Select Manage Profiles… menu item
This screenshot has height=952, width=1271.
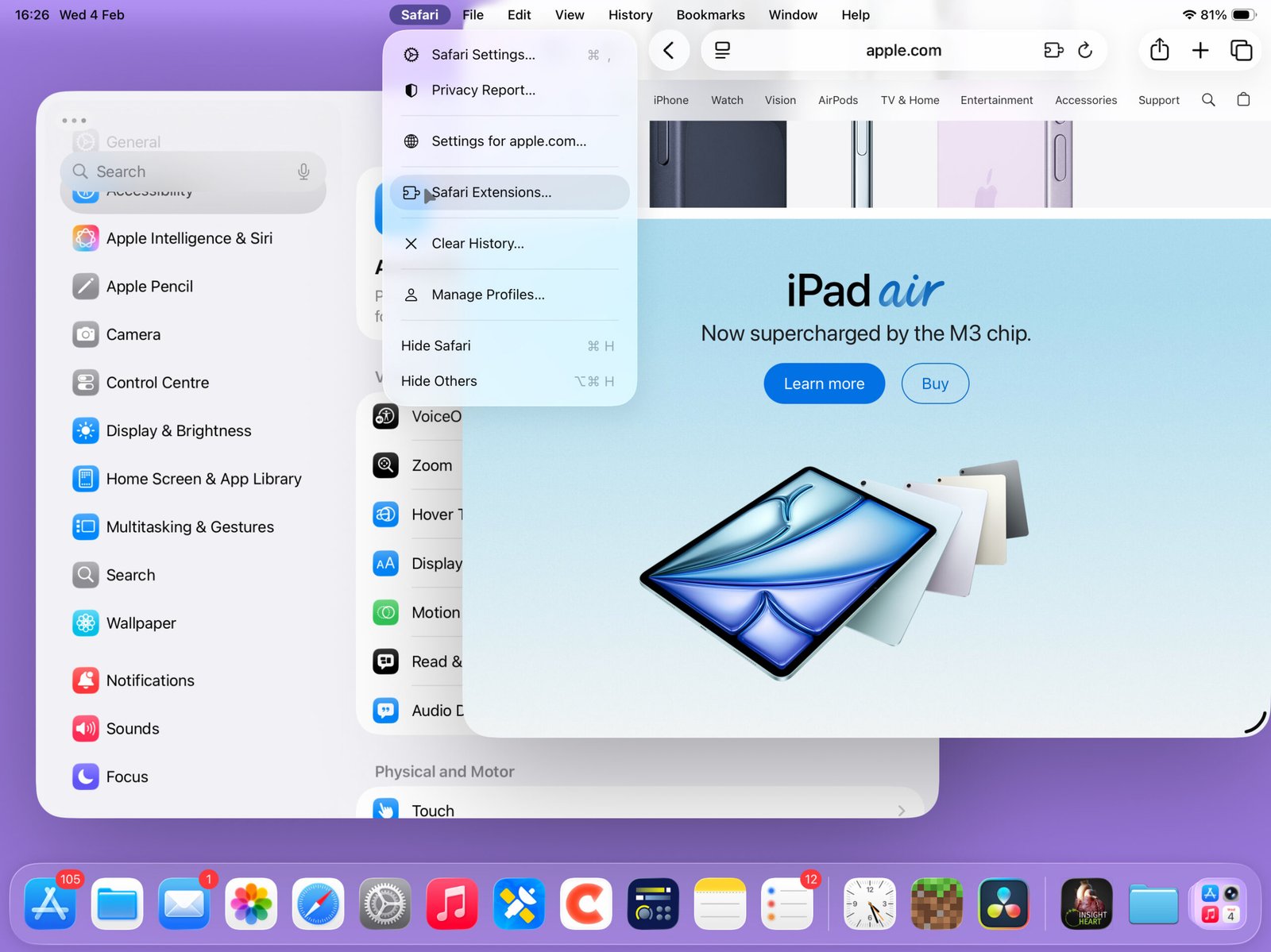(509, 295)
